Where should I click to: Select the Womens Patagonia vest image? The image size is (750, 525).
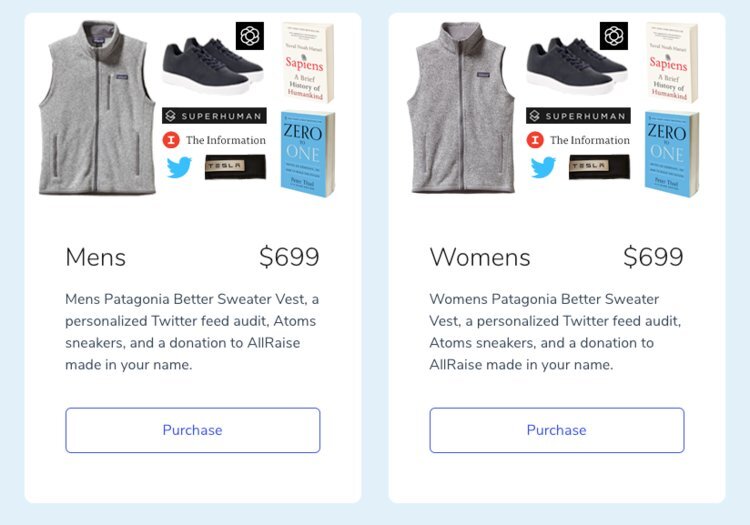point(461,108)
